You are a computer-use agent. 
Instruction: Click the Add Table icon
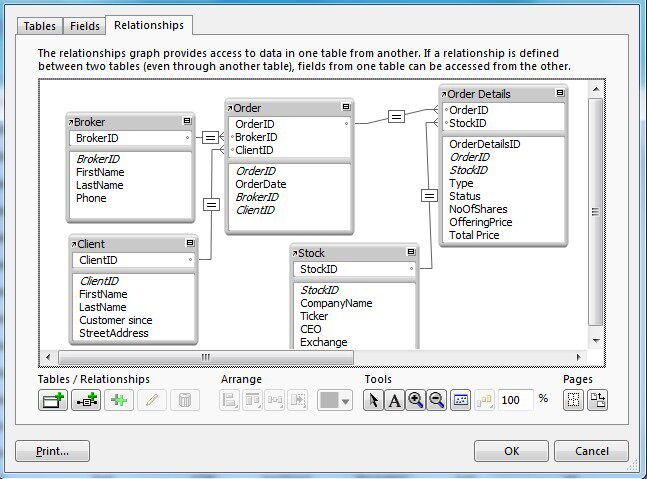coord(52,400)
